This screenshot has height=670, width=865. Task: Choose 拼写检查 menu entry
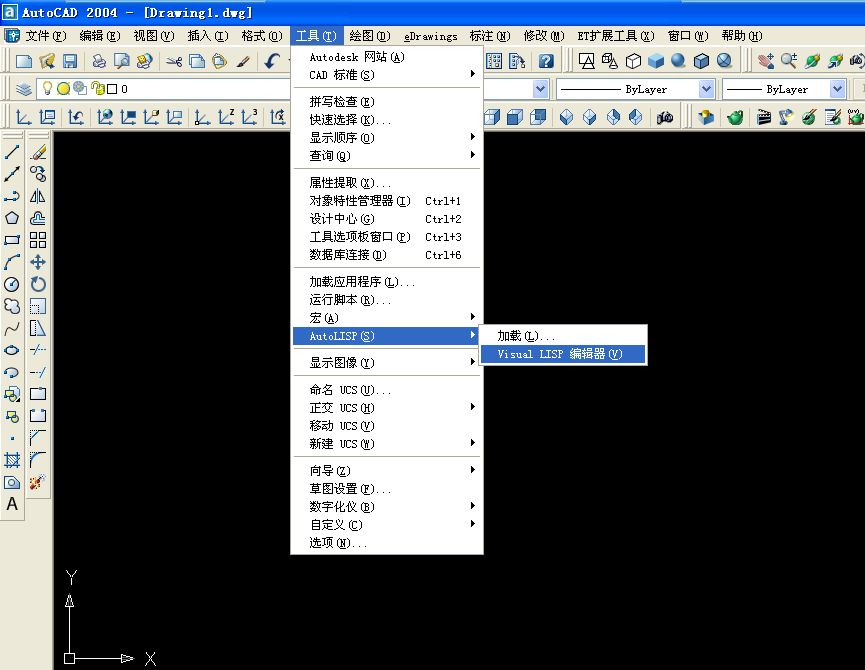click(387, 101)
